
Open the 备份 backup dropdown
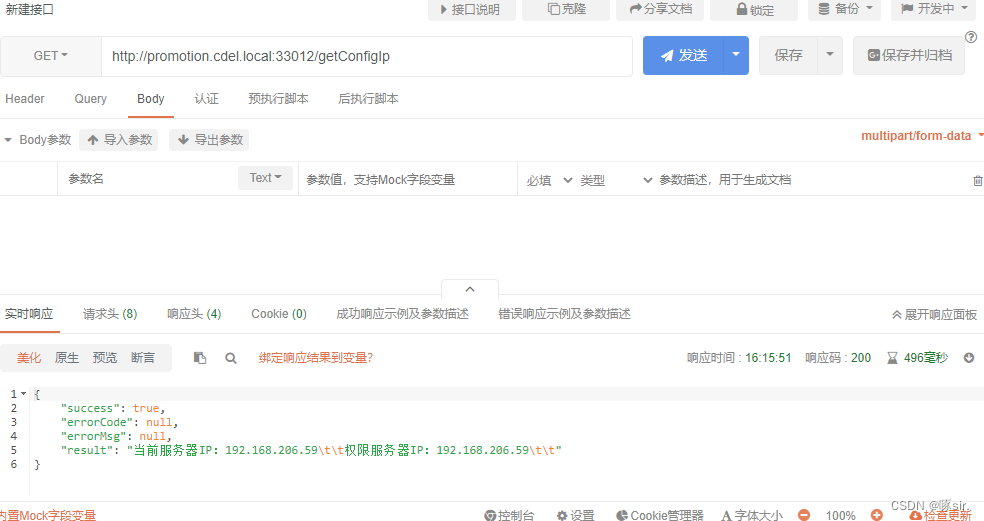[x=845, y=9]
